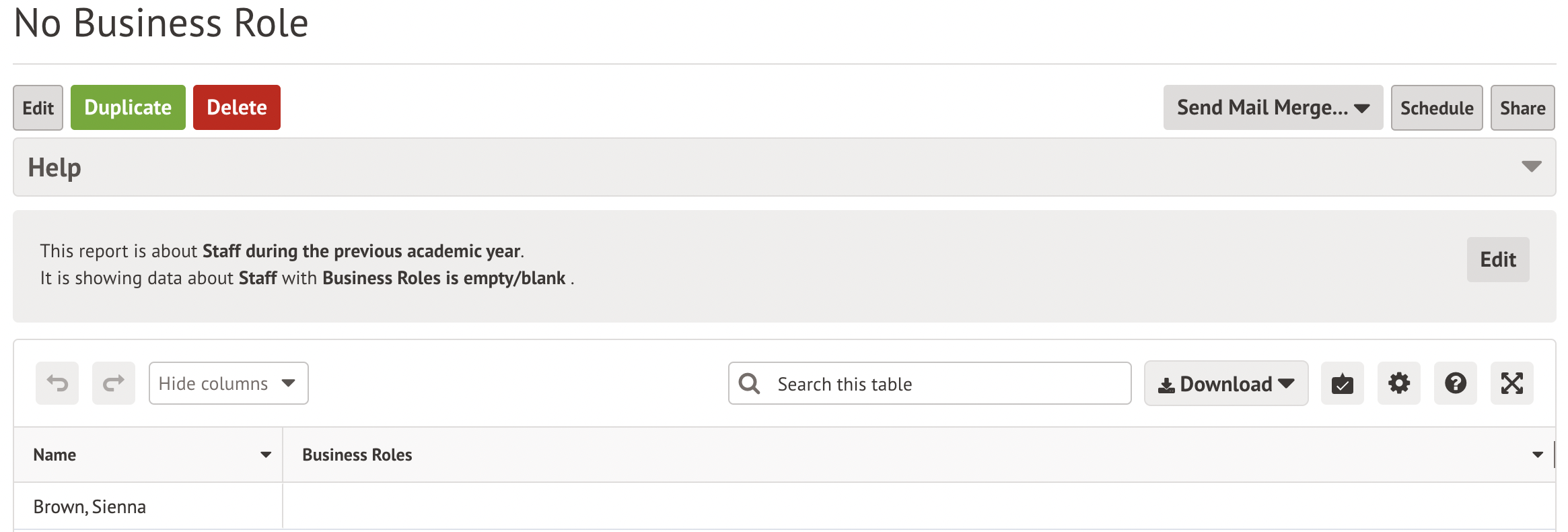The height and width of the screenshot is (532, 1568).
Task: Click the redo arrow icon
Action: [x=114, y=383]
